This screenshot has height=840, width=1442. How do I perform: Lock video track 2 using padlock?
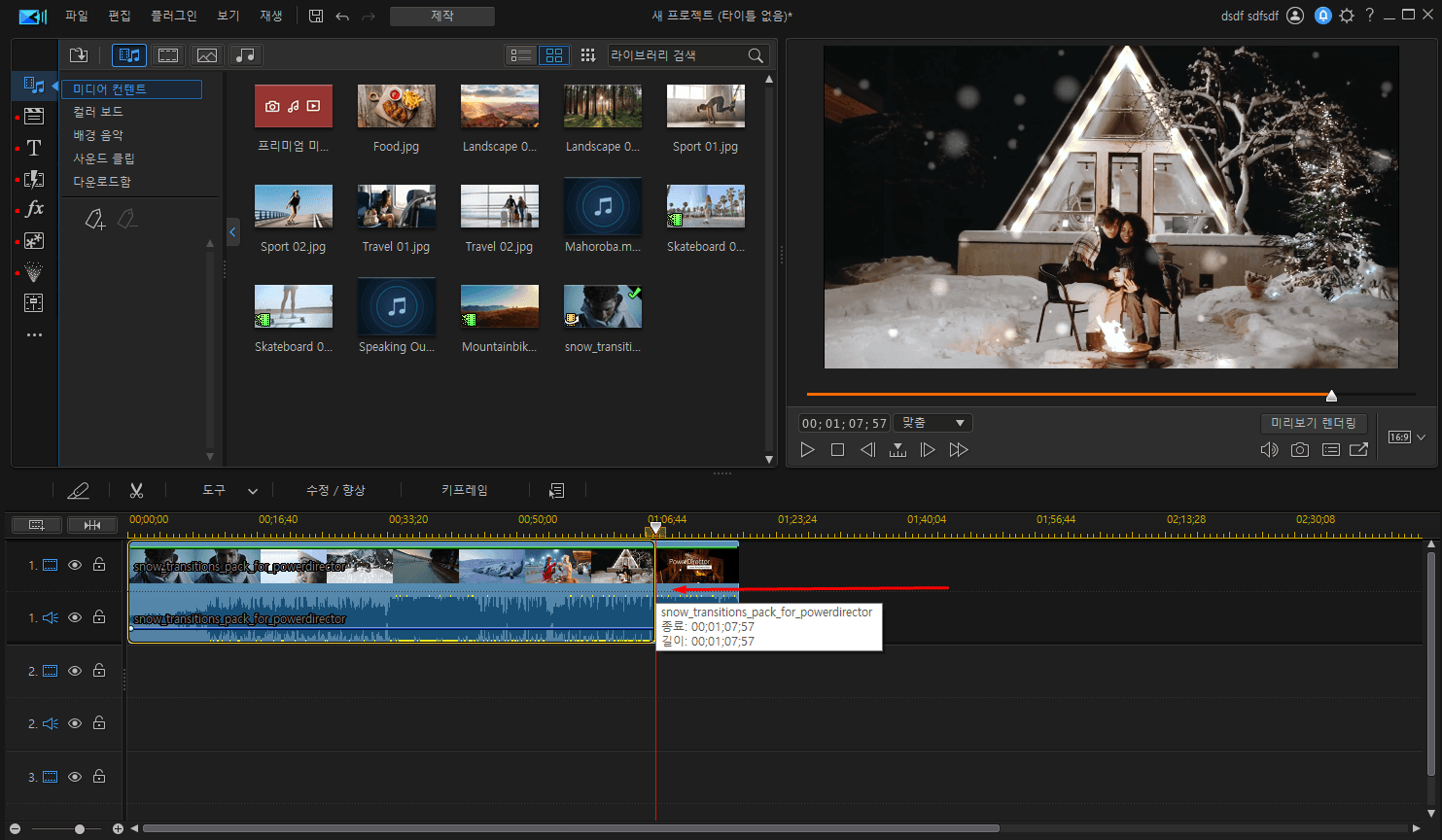(x=99, y=670)
